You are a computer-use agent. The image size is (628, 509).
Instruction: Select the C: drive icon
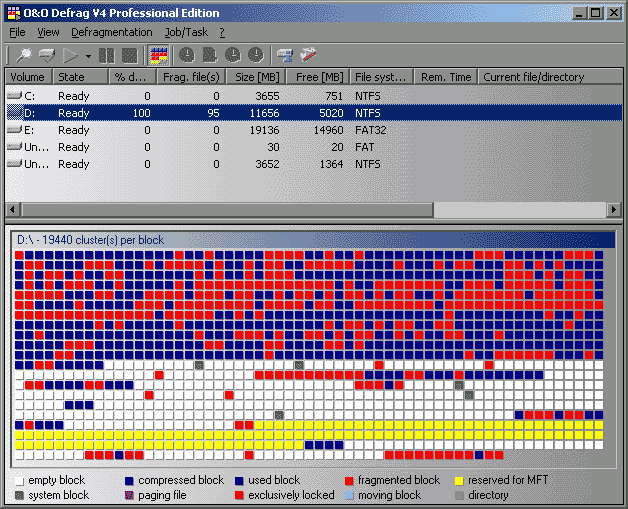14,95
